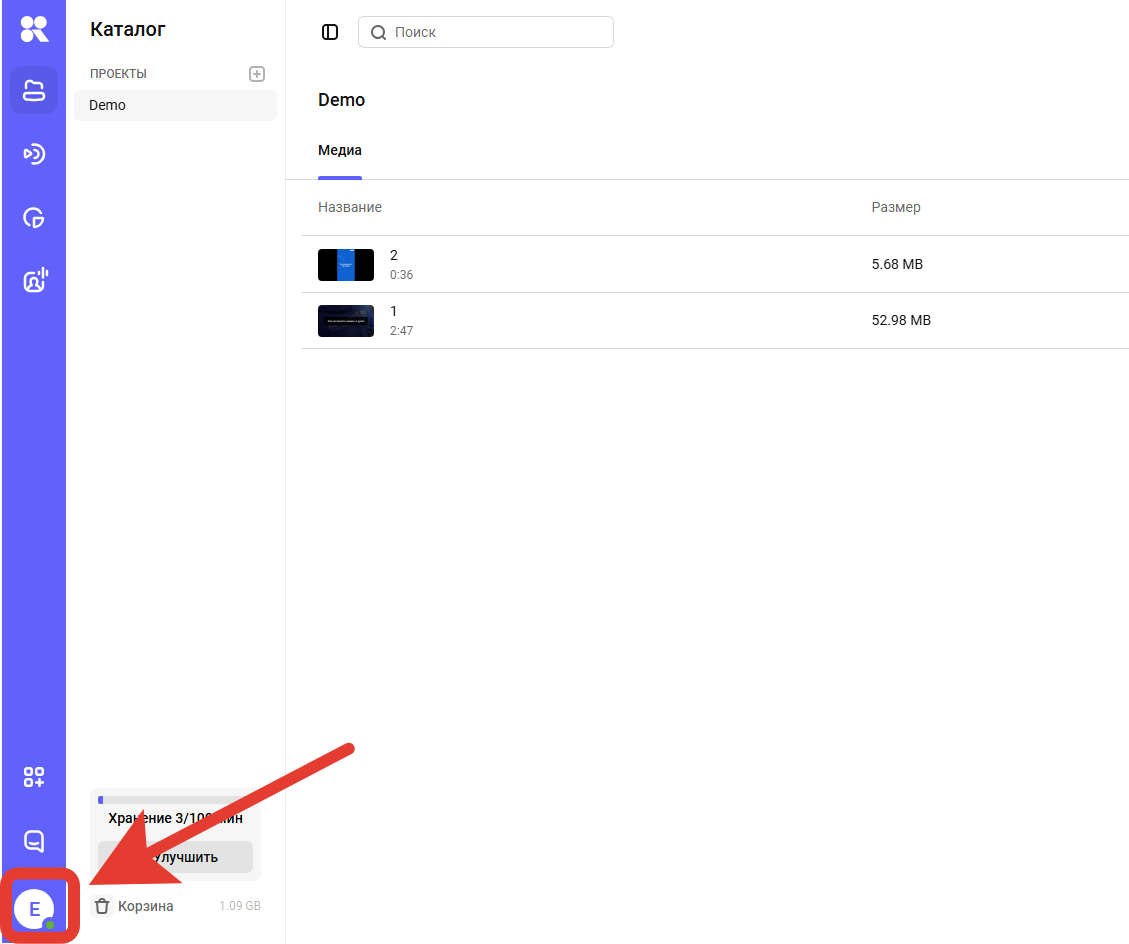Toggle the sidebar panel icon near search
The image size is (1129, 944).
pyautogui.click(x=330, y=32)
